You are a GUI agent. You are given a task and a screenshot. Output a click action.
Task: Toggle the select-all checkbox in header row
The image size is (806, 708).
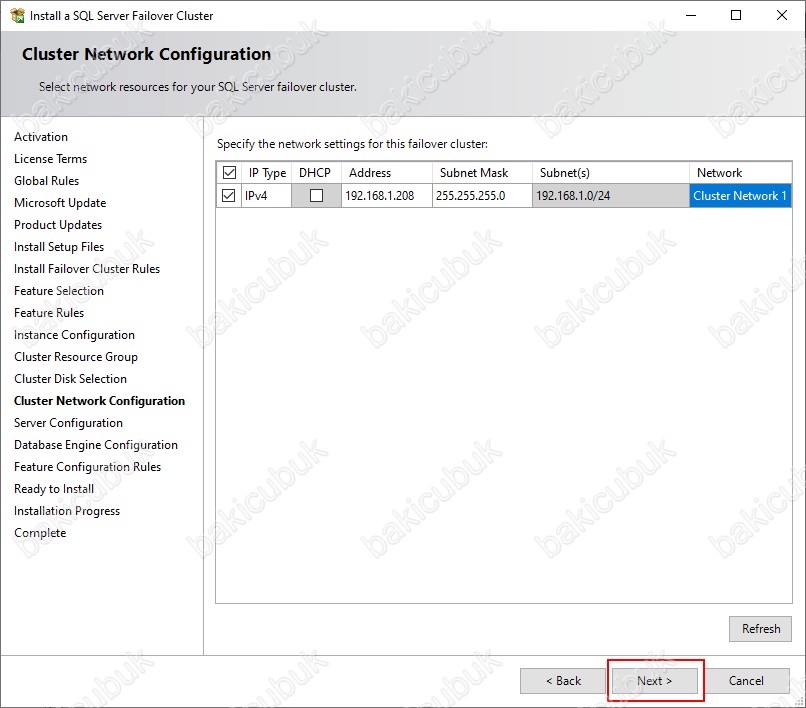(229, 172)
